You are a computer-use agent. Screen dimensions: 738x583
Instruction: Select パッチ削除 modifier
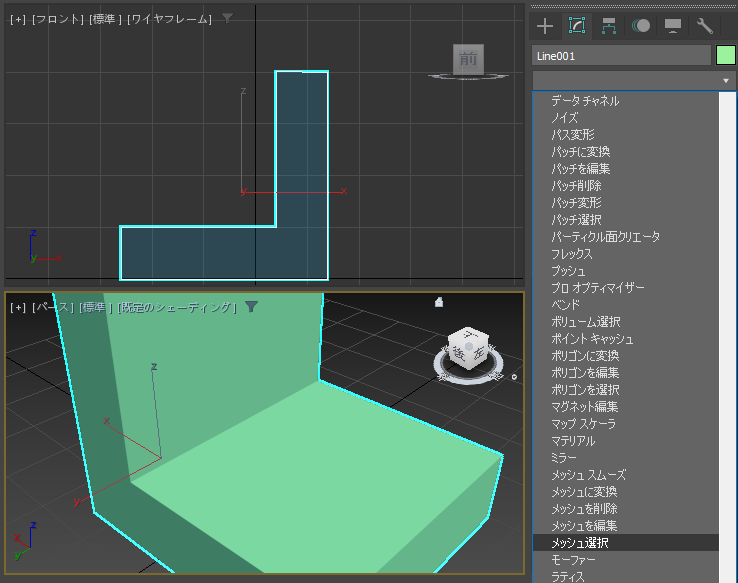click(626, 185)
